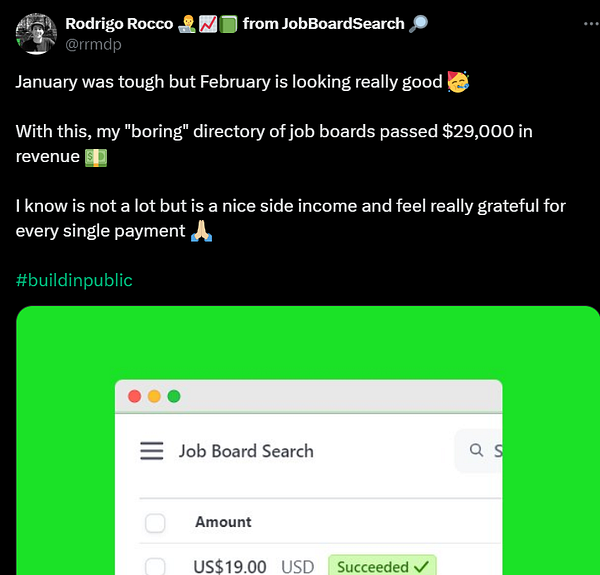Open the #buildinpublic hashtag link
Viewport: 600px width, 575px height.
(x=74, y=280)
